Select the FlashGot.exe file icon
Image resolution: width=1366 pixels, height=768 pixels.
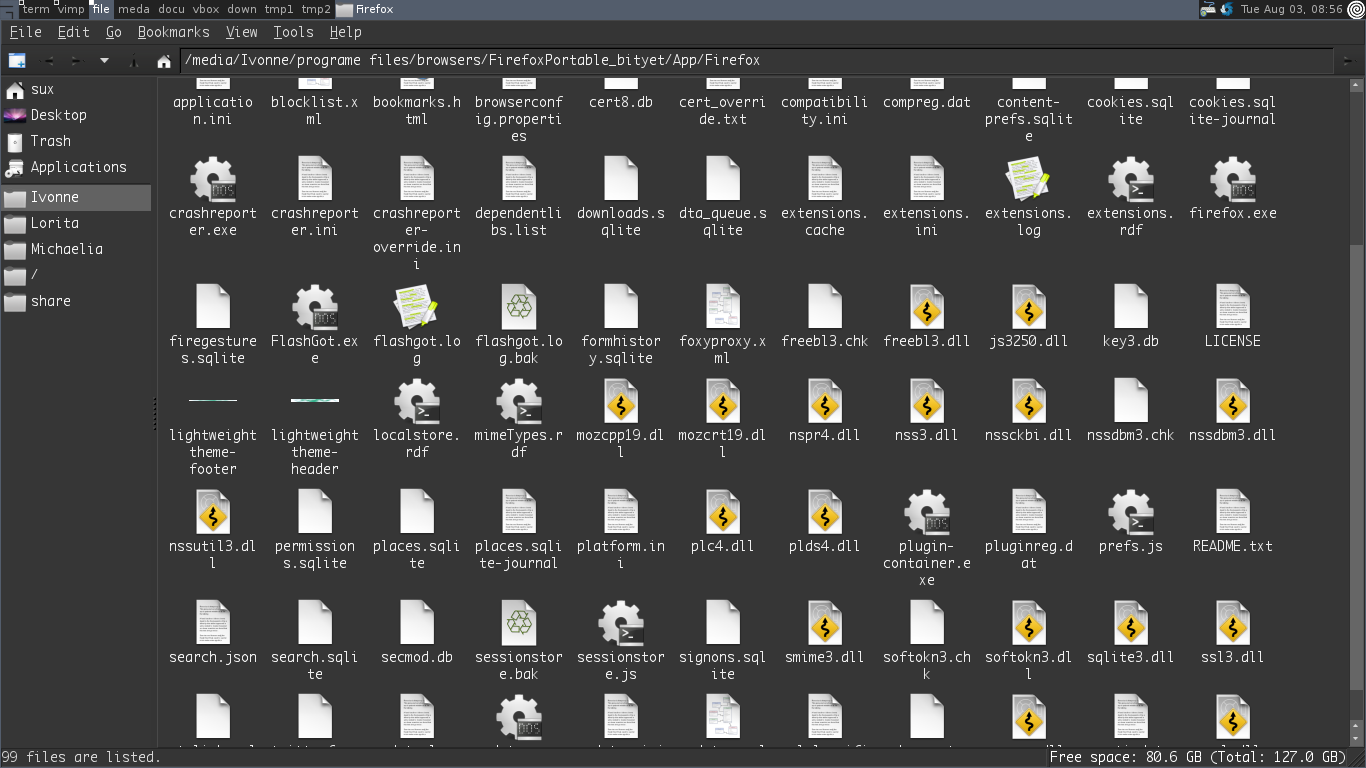coord(315,307)
